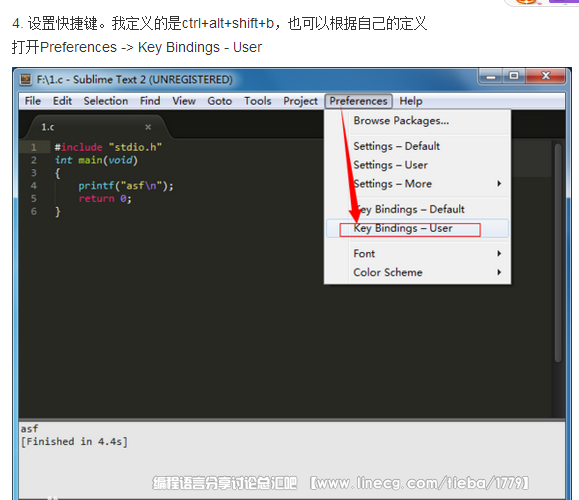
Task: Click the printf("asf\n"); line
Action: point(126,186)
